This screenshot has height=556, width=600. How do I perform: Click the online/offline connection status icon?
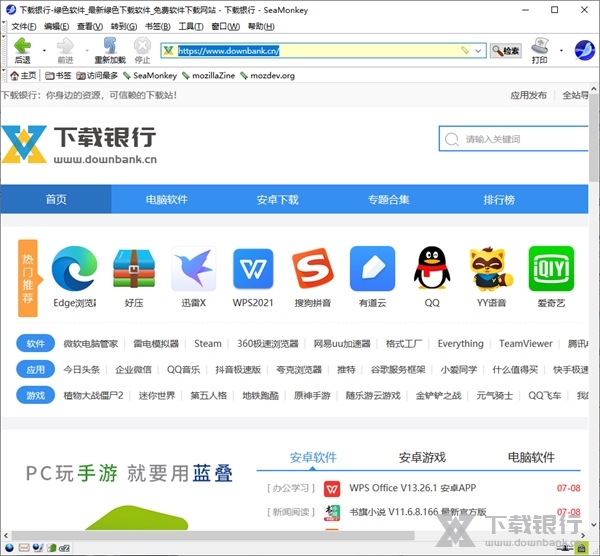pos(567,548)
